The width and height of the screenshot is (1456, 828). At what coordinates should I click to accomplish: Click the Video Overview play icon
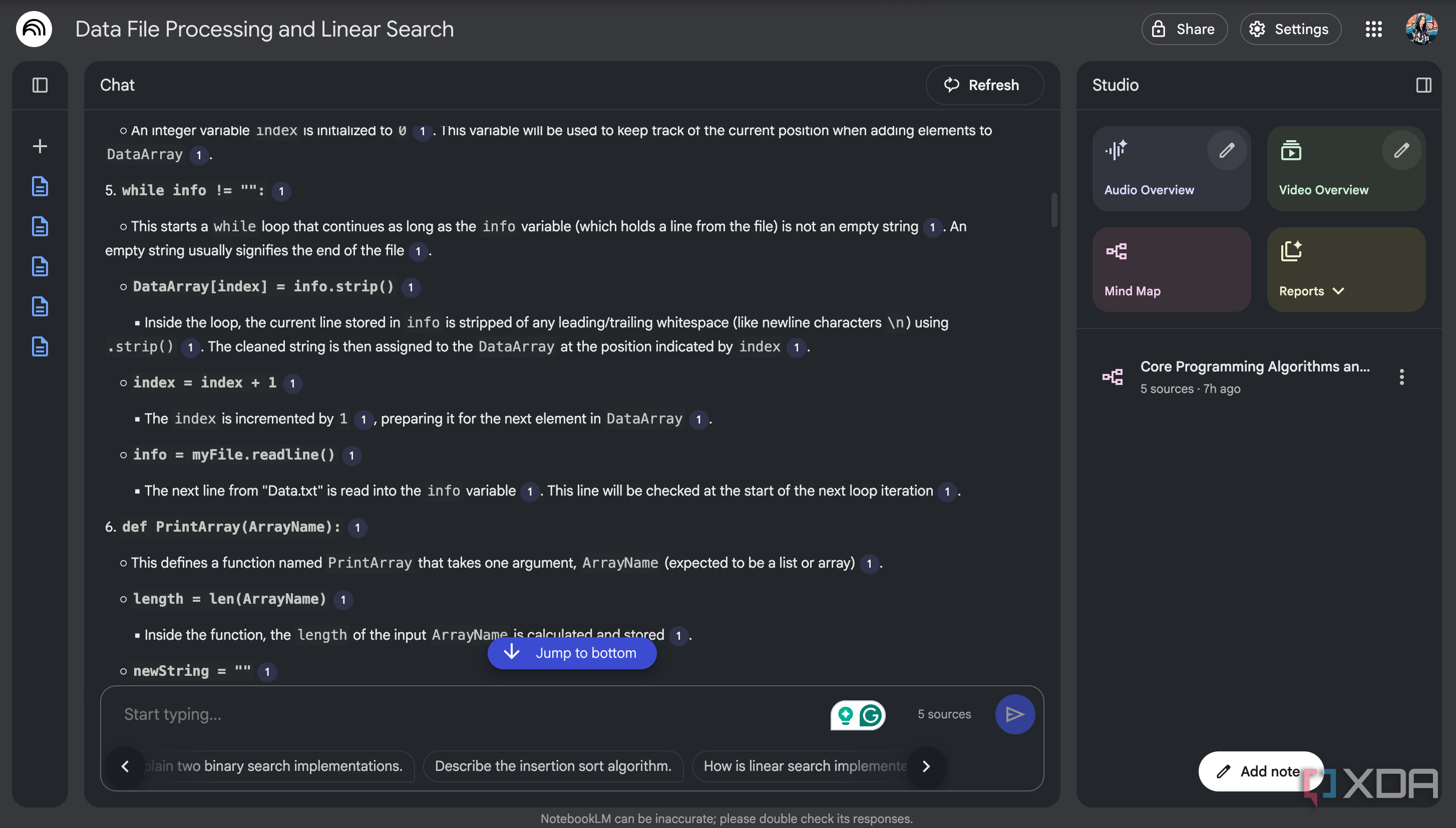pyautogui.click(x=1291, y=151)
